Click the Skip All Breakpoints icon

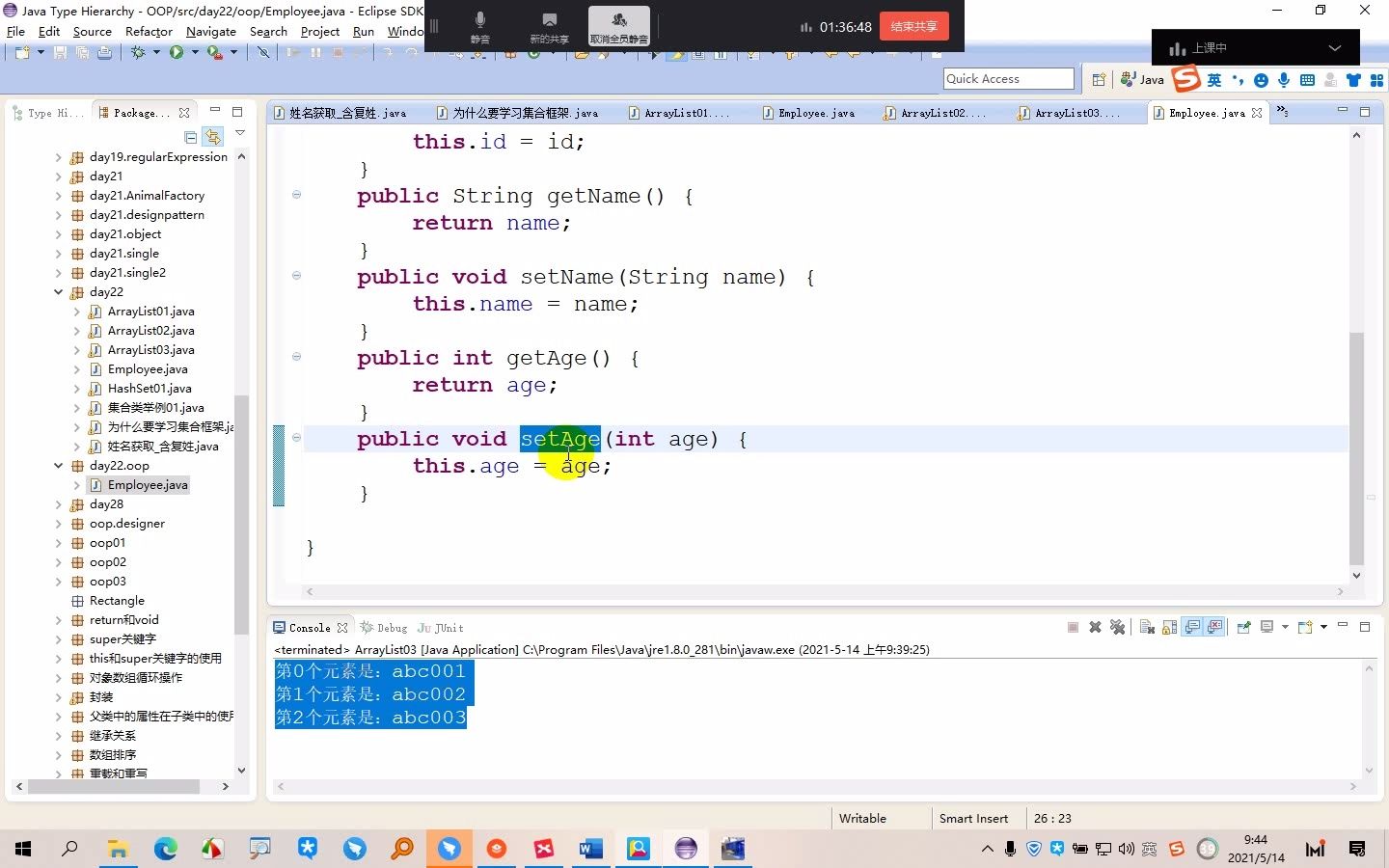pyautogui.click(x=262, y=52)
